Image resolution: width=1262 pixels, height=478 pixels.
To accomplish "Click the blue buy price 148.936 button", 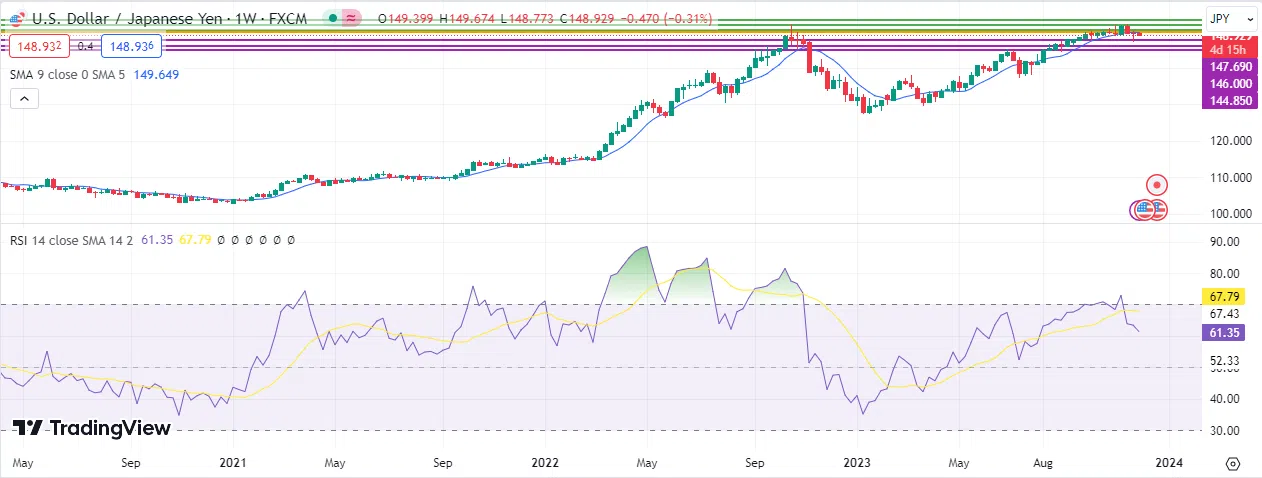I will coord(131,46).
